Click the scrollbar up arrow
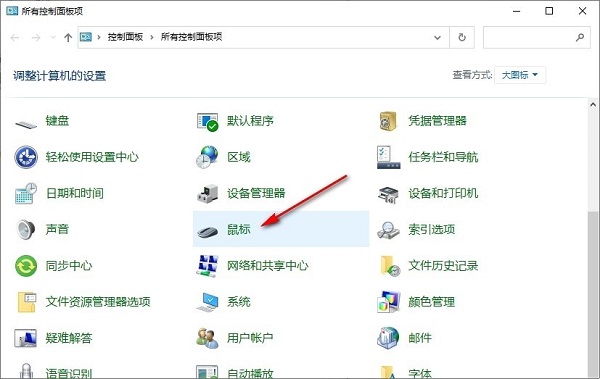The height and width of the screenshot is (379, 600). pos(593,104)
